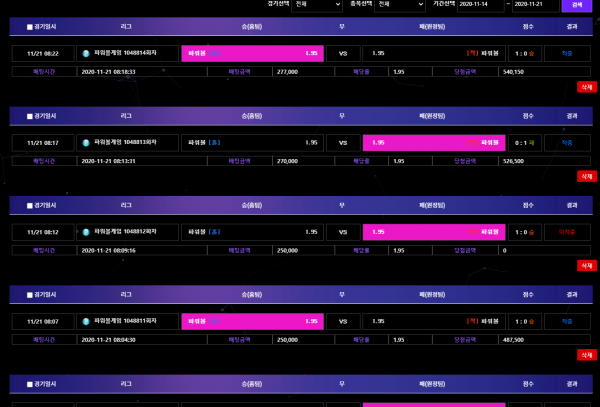Click the unselected home cell for round 1048812
The image size is (600, 407).
253,232
